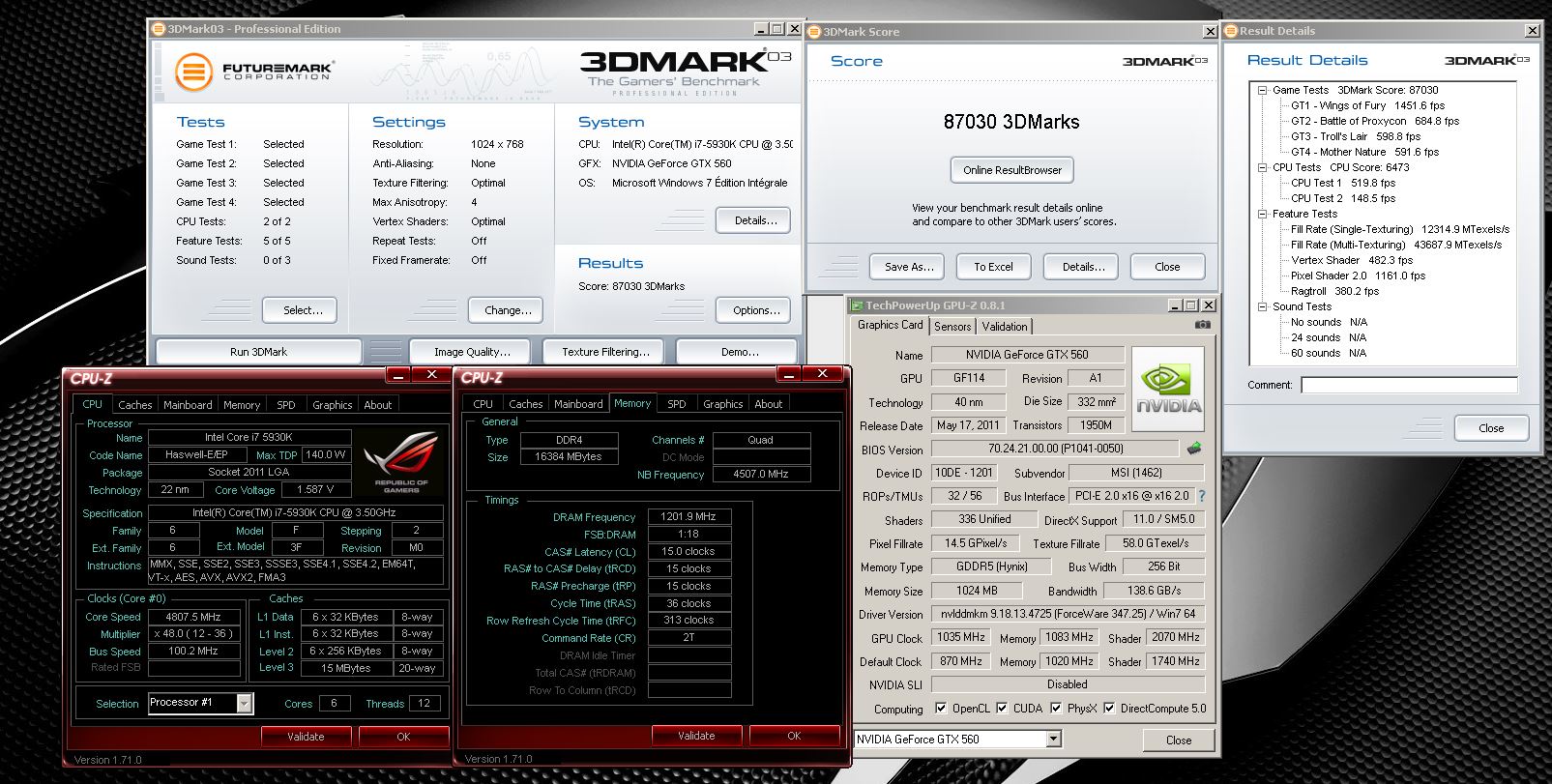The image size is (1552, 784).
Task: Open Bus Interface help question mark
Action: tap(1202, 496)
